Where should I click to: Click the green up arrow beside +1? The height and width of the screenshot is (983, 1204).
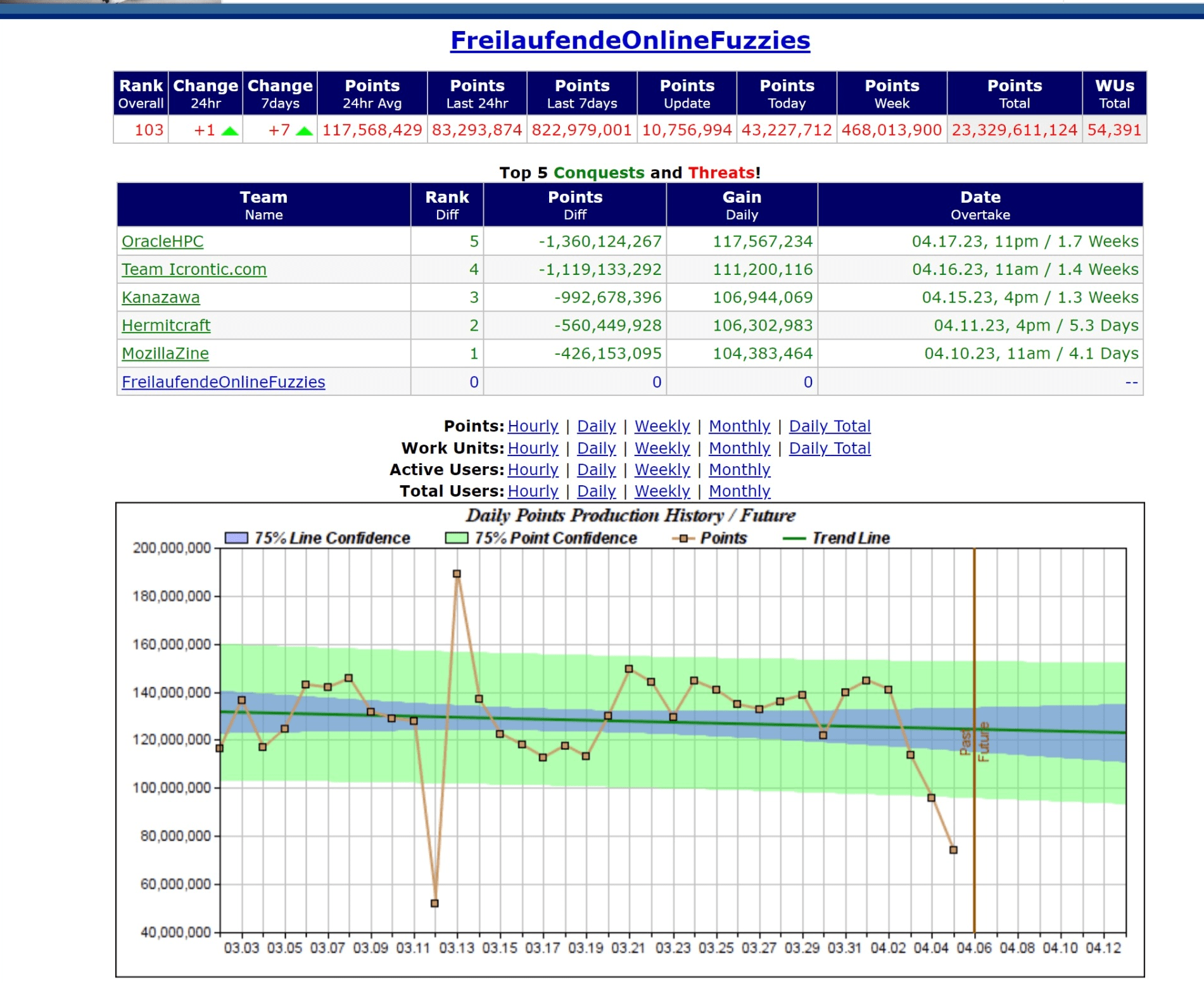pos(230,131)
